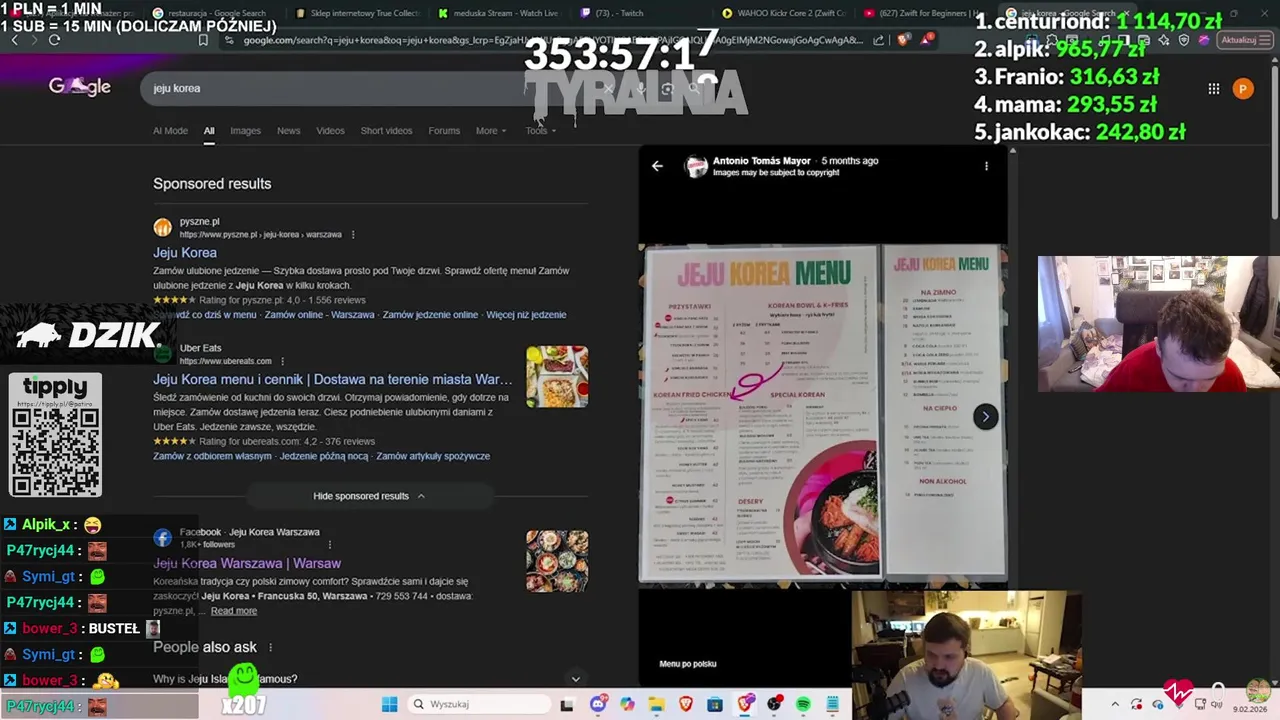
Task: Click the browser address bar URL
Action: (552, 40)
